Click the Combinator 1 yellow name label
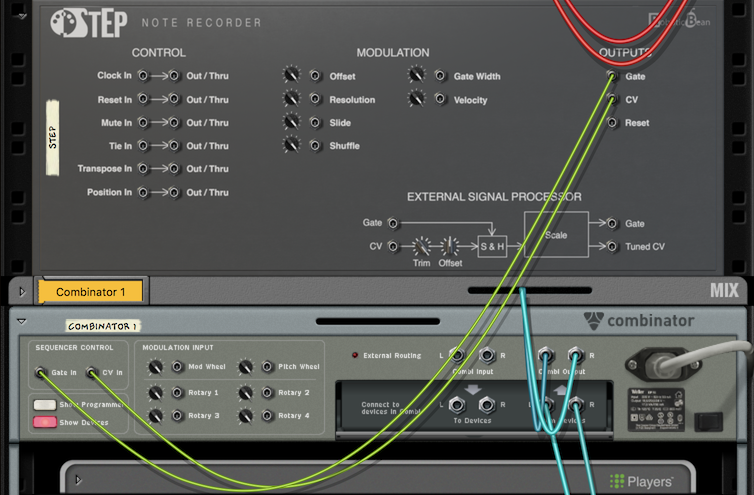This screenshot has height=495, width=754. (90, 292)
